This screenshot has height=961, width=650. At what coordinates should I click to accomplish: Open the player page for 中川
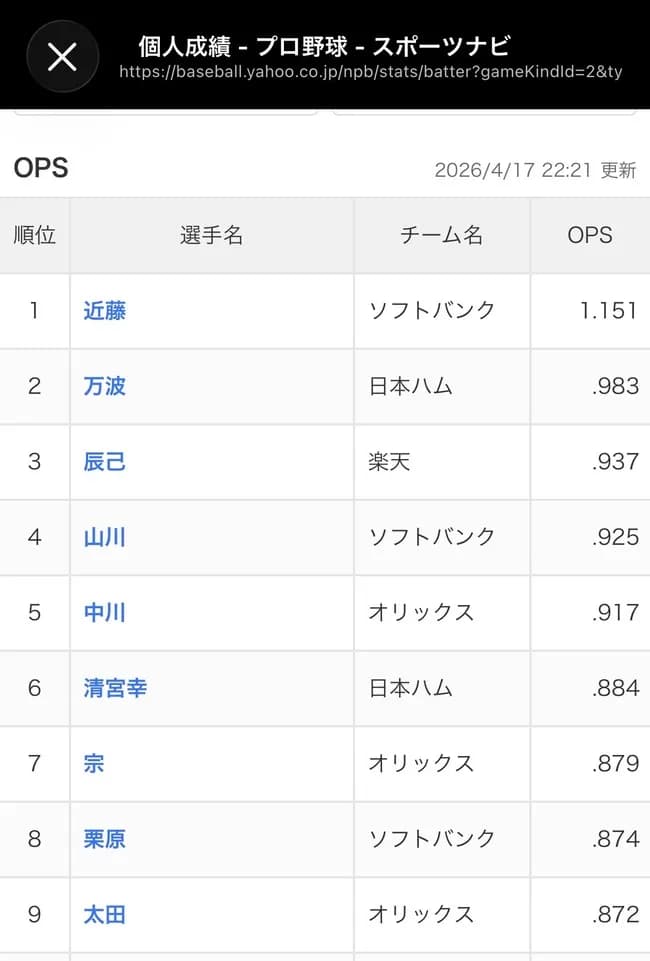(104, 613)
